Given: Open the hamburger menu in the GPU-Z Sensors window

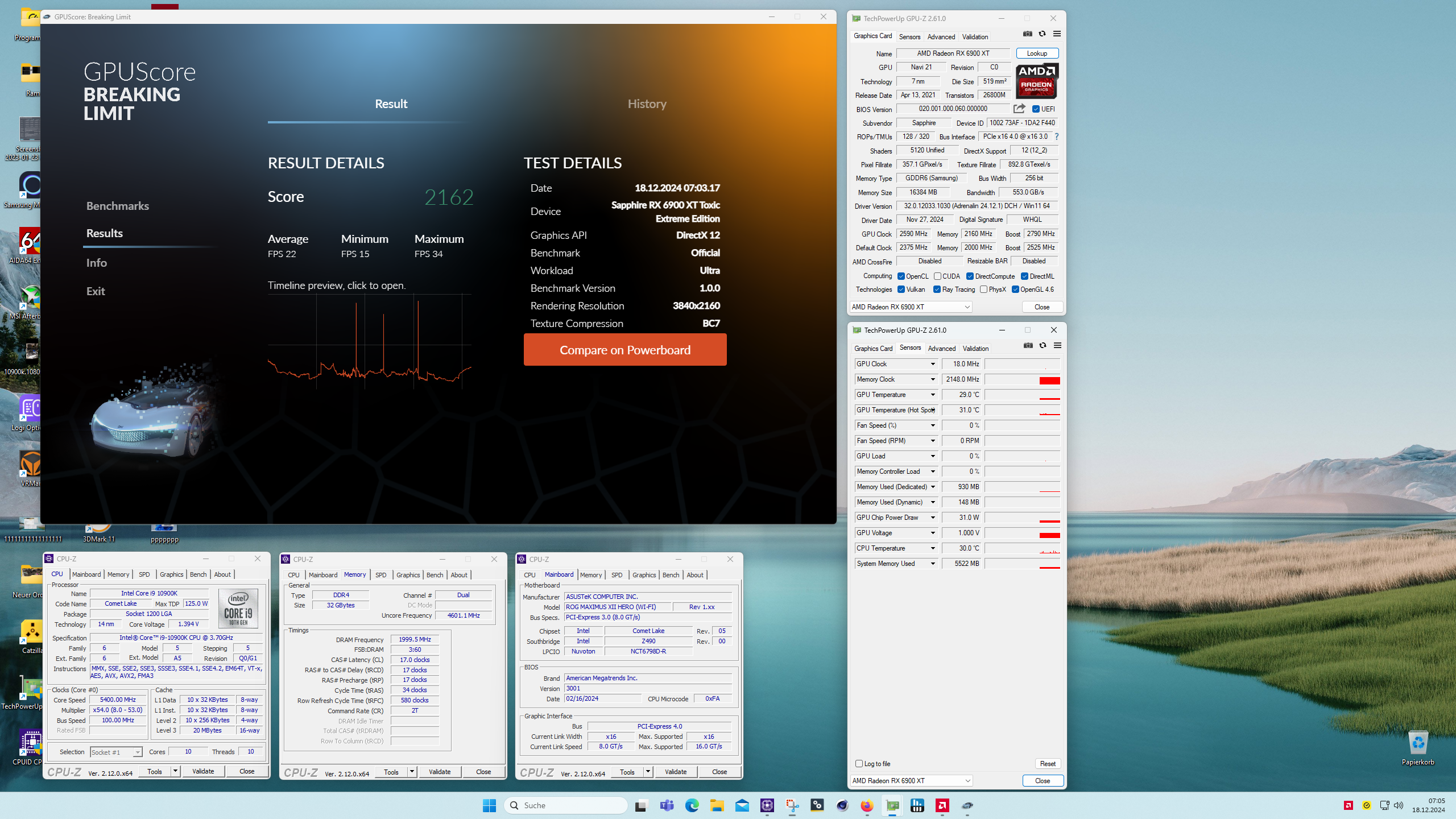Looking at the screenshot, I should coord(1057,346).
